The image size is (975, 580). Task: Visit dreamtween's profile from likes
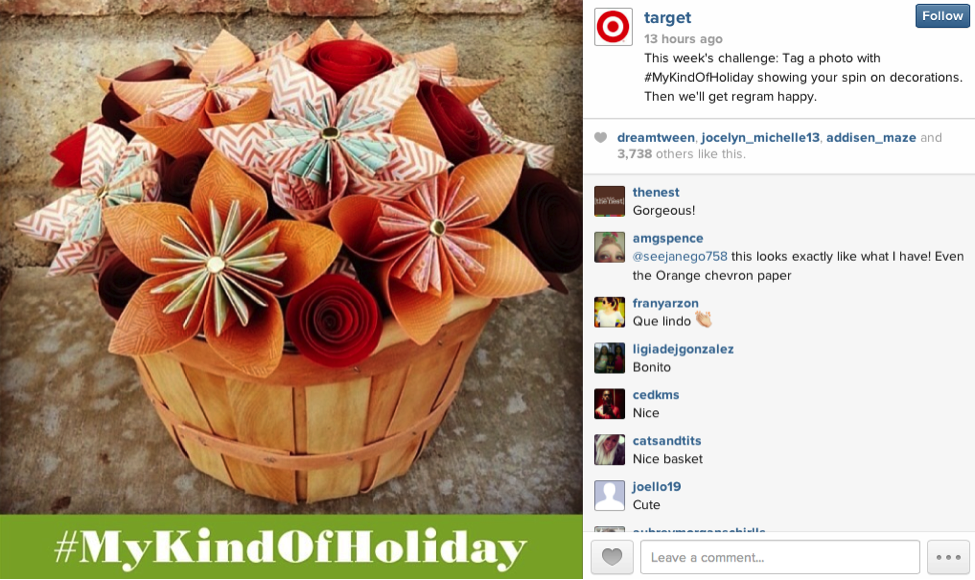(x=655, y=137)
